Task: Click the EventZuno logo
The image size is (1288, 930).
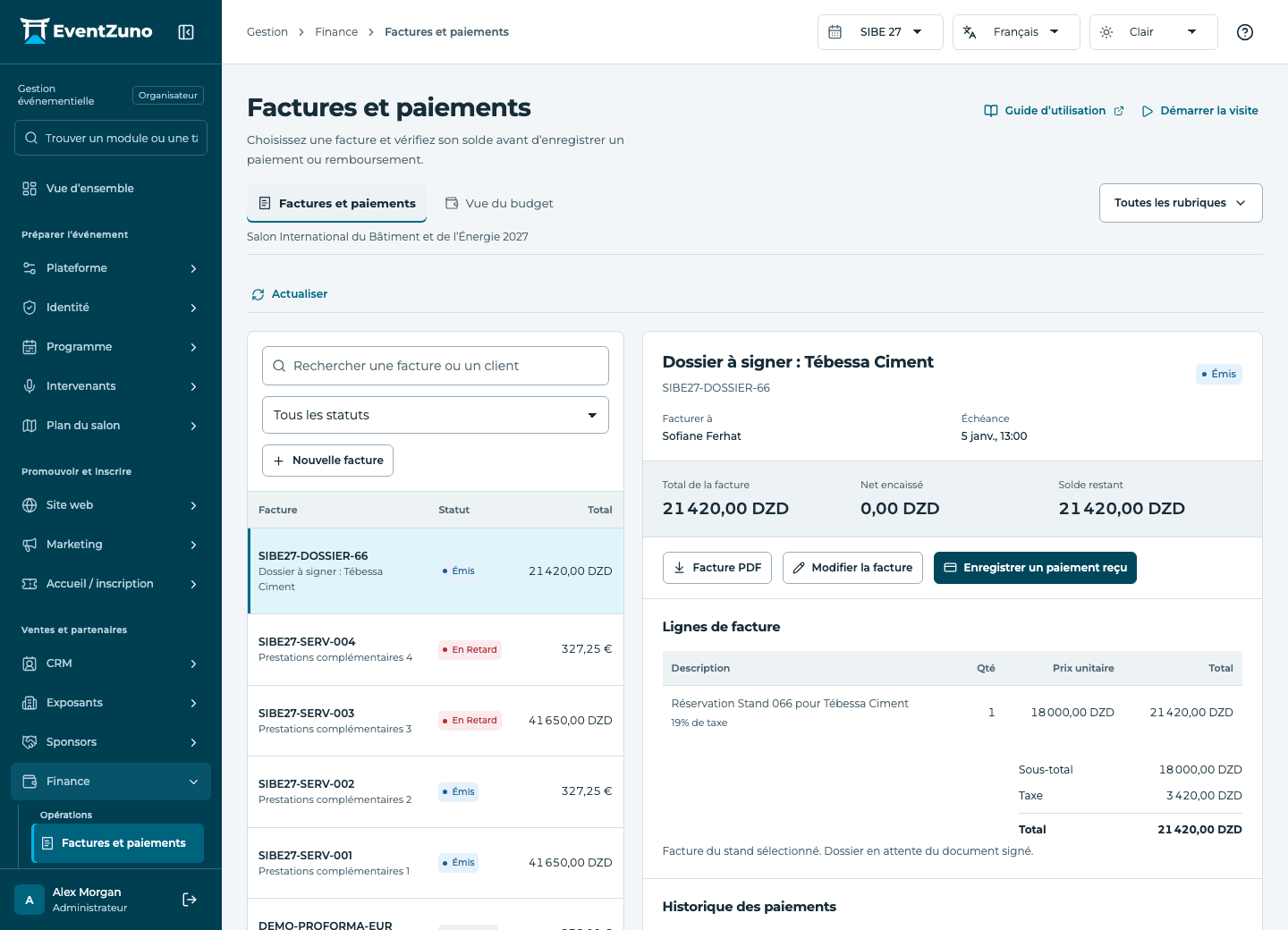Action: point(87,31)
